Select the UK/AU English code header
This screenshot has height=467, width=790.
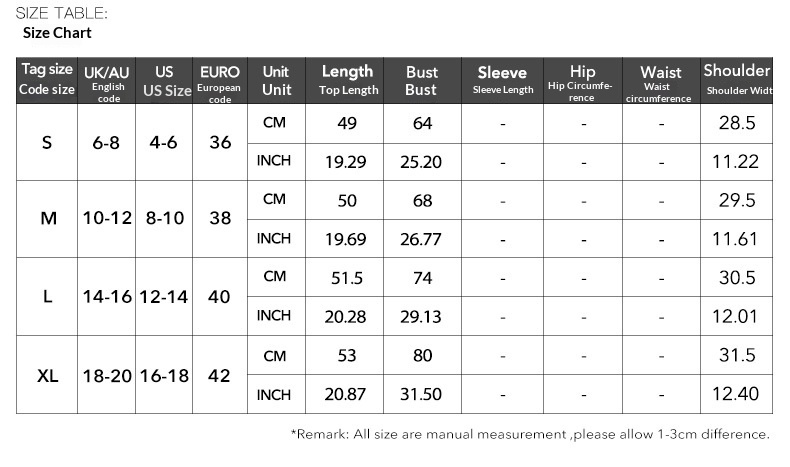pos(107,80)
